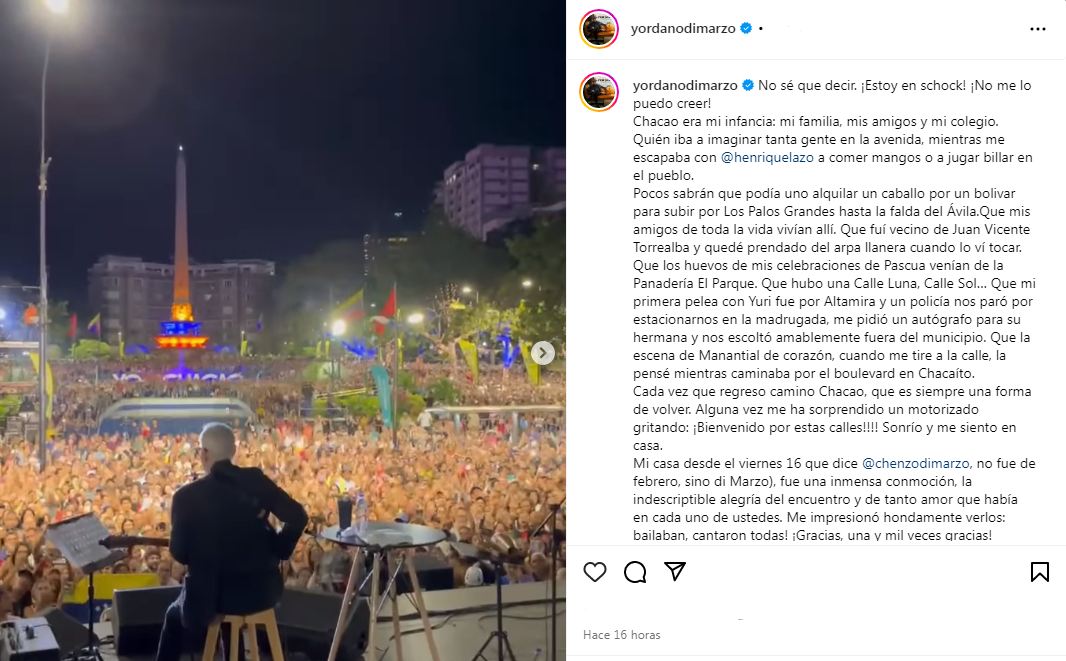Open yordanodimarzo username in the caption
This screenshot has width=1066, height=661.
tap(685, 85)
